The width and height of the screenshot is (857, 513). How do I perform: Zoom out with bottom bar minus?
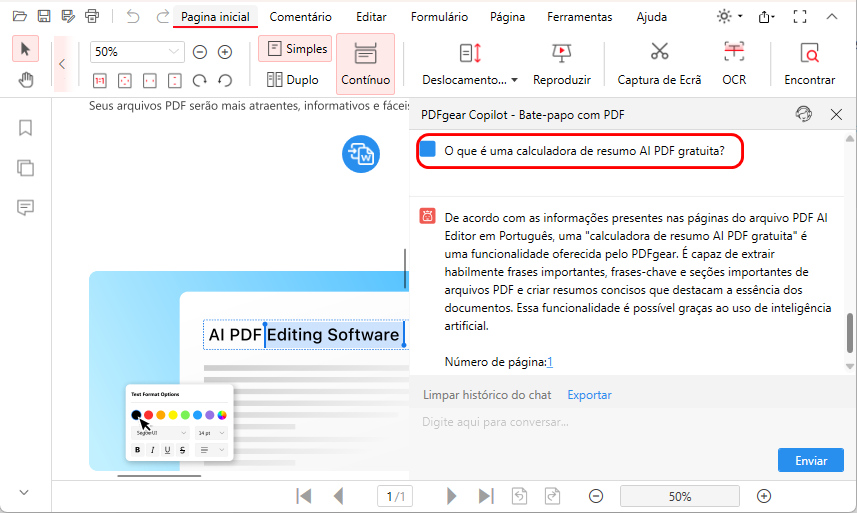[x=596, y=496]
